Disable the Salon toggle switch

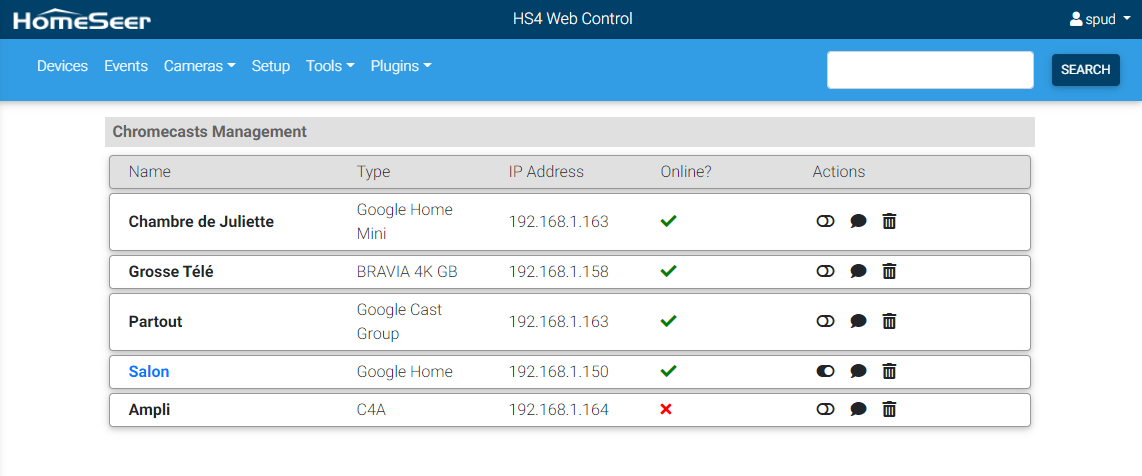(825, 372)
